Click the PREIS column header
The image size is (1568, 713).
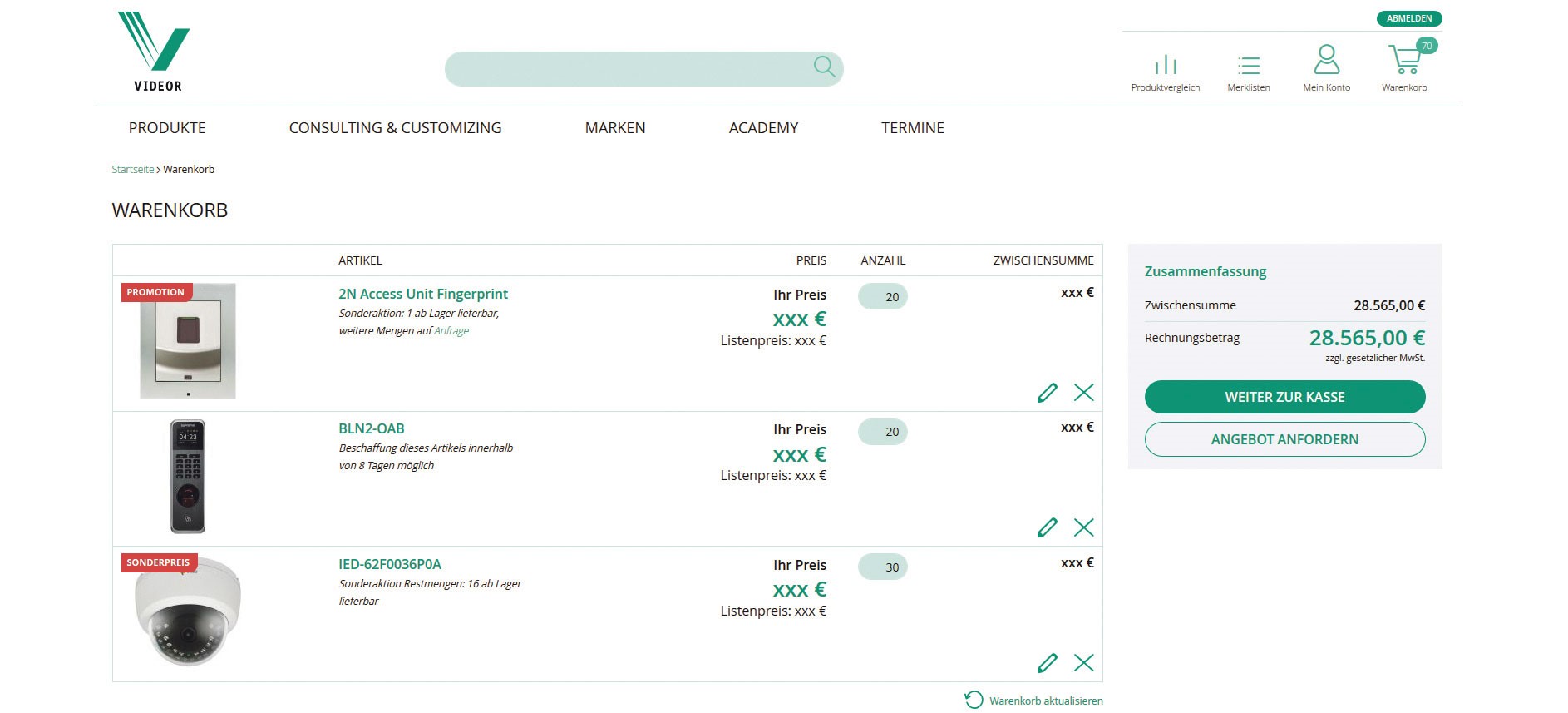pyautogui.click(x=811, y=260)
